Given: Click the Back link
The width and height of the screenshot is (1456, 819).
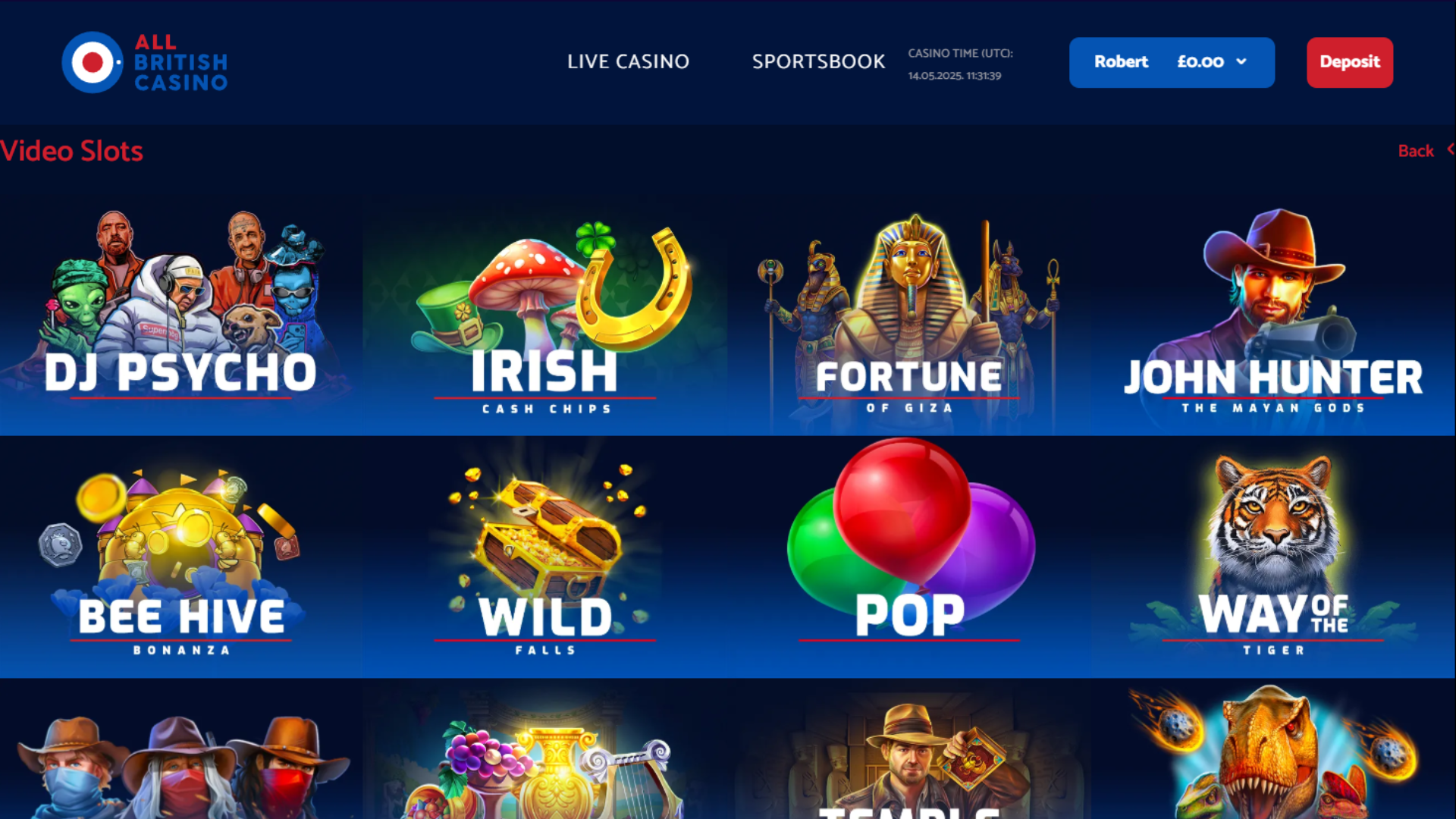Looking at the screenshot, I should coord(1416,151).
